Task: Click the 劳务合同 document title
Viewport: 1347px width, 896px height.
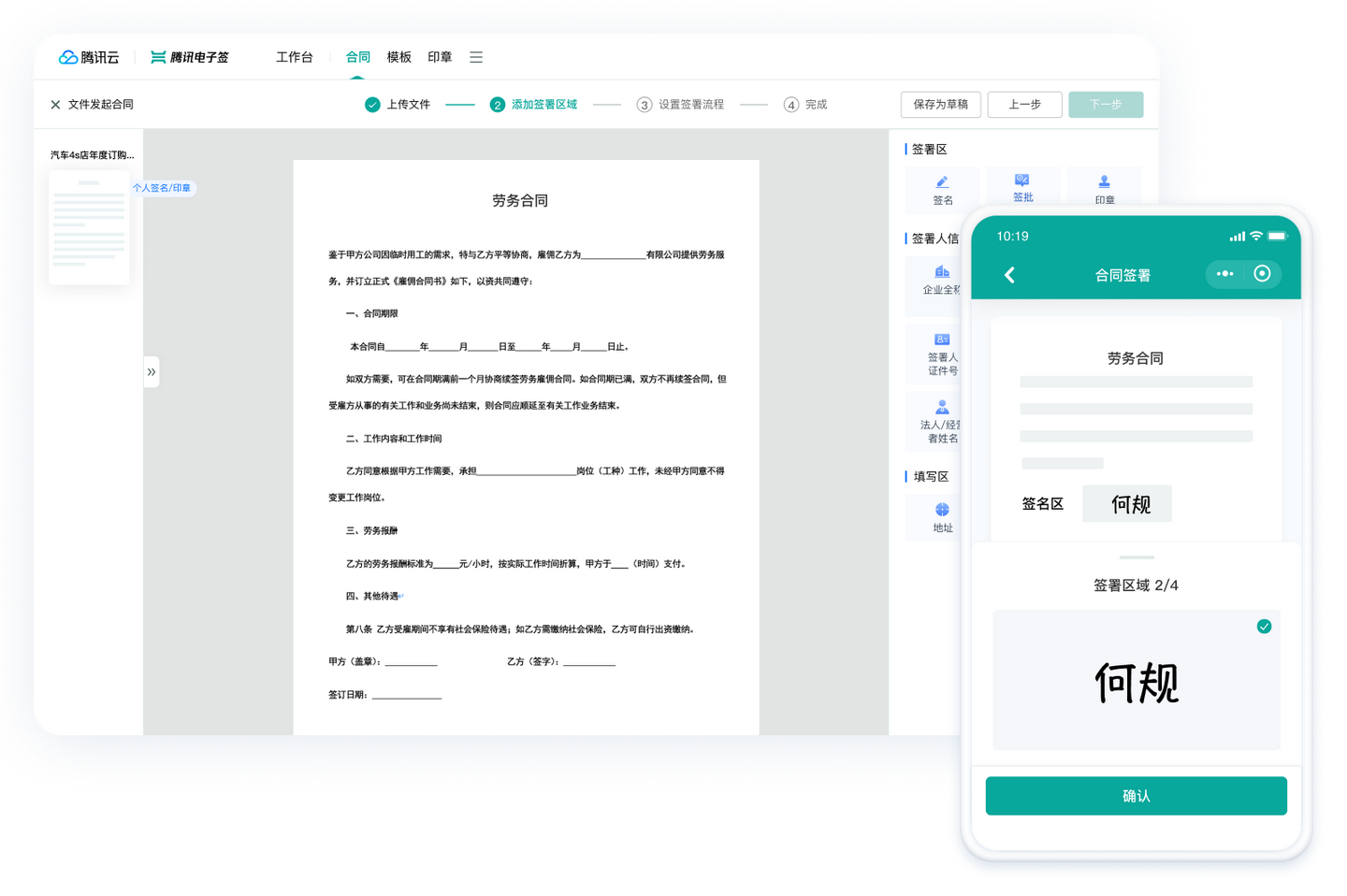Action: [x=520, y=201]
